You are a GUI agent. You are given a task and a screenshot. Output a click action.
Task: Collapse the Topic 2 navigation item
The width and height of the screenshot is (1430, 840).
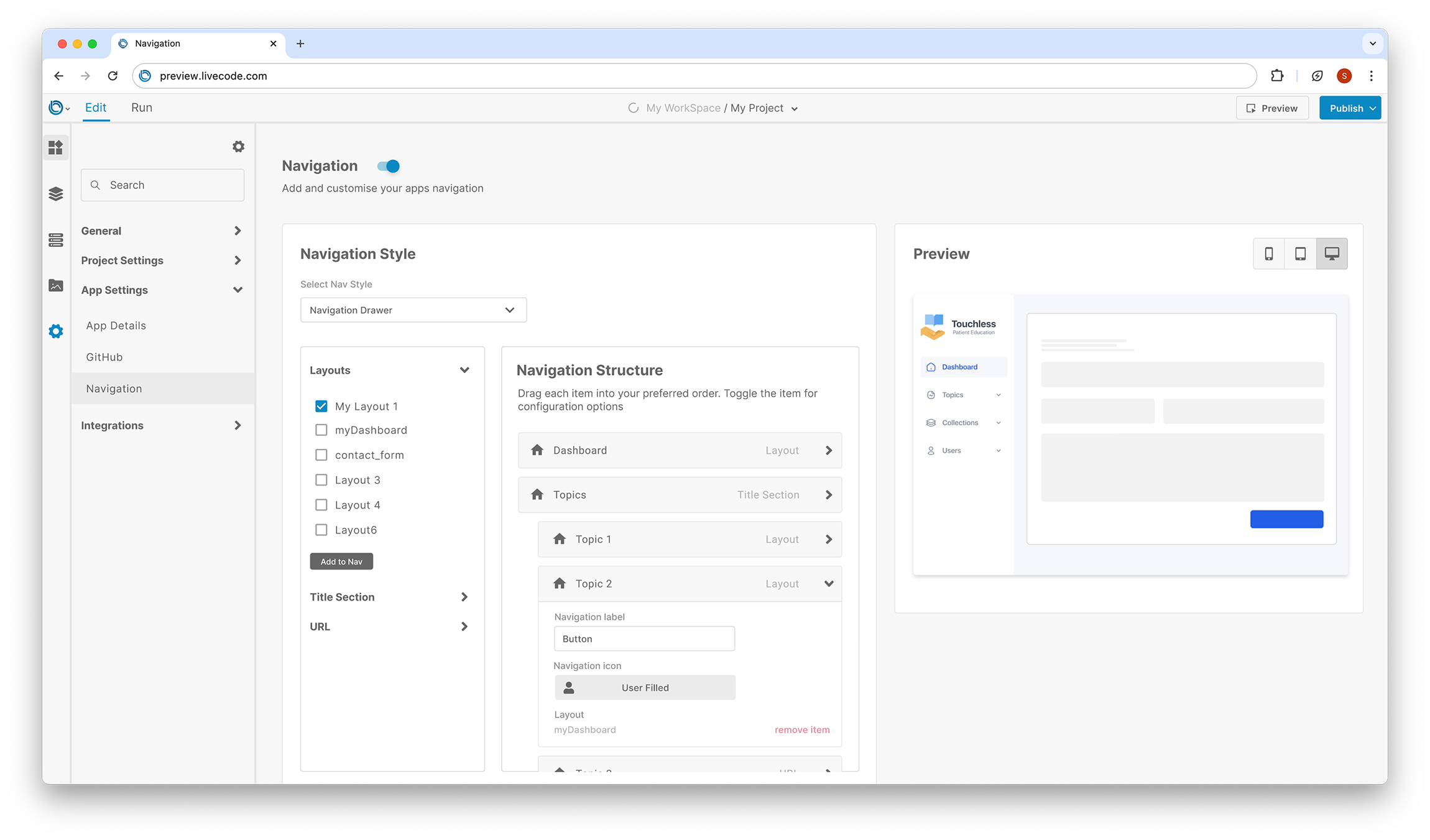828,584
